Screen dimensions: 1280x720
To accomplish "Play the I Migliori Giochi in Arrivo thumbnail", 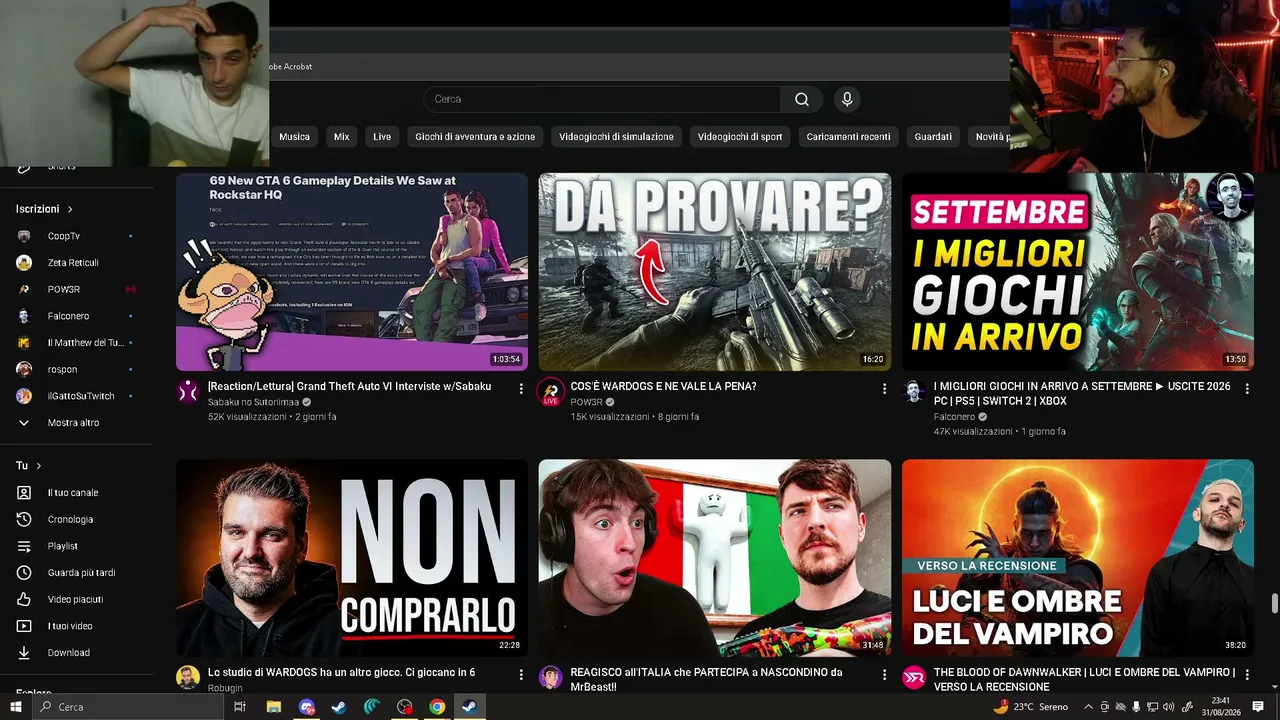I will pyautogui.click(x=1077, y=272).
